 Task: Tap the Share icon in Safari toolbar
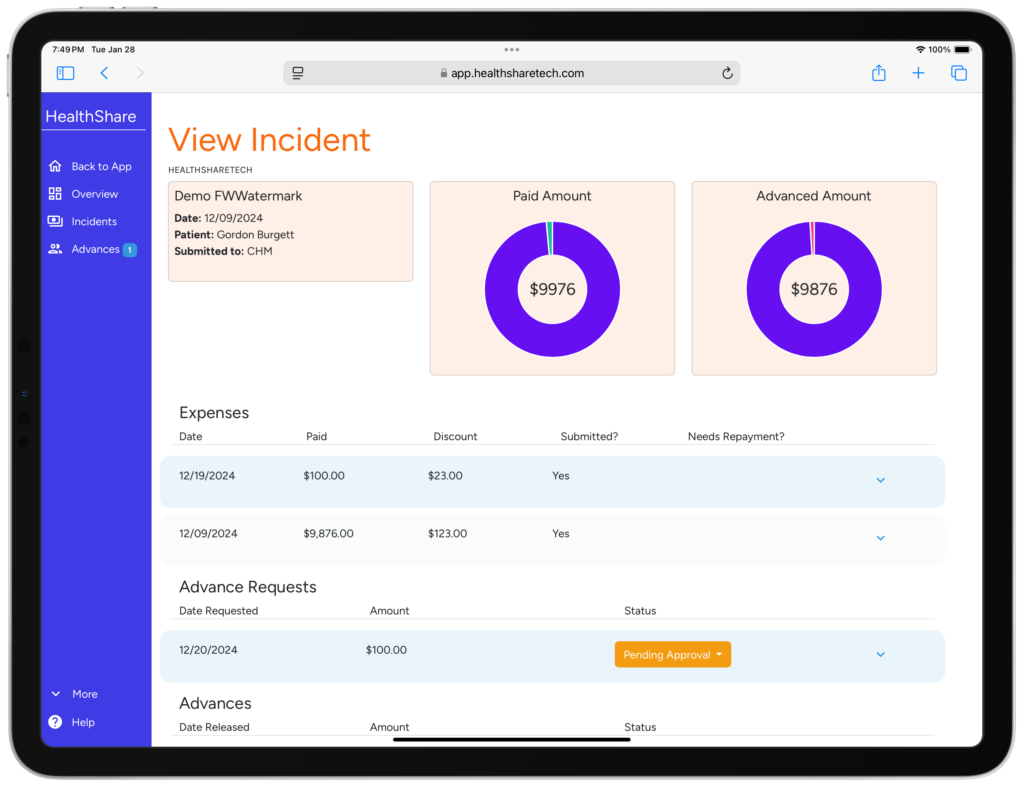pos(878,72)
